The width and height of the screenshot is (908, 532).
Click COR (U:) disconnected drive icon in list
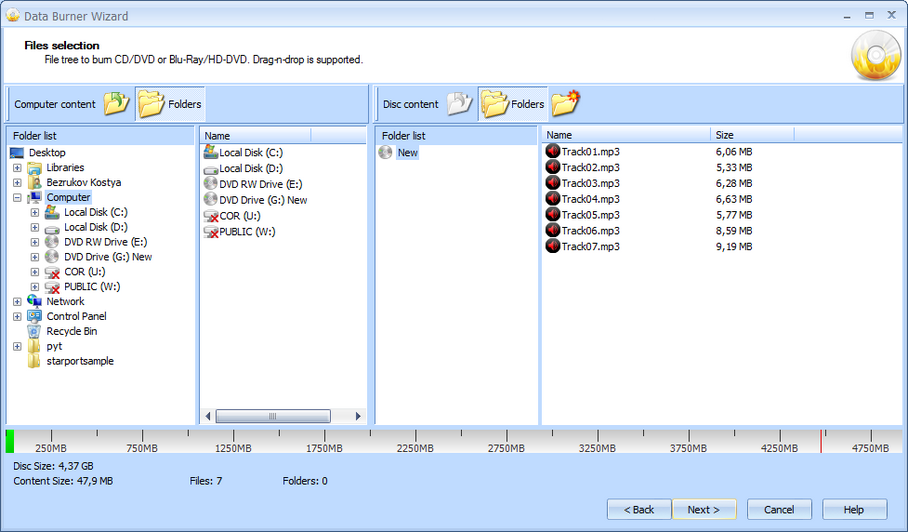coord(211,216)
